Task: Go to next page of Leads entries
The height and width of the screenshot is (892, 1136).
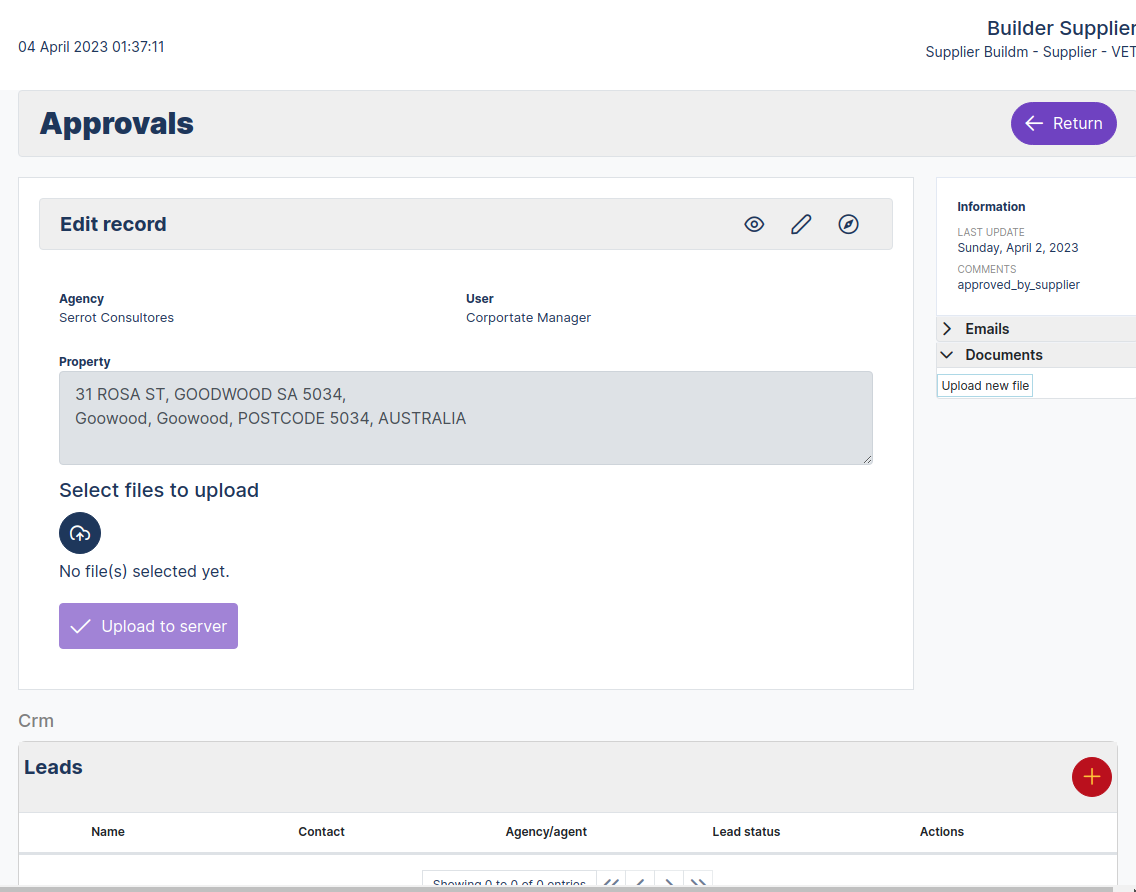Action: (x=669, y=882)
